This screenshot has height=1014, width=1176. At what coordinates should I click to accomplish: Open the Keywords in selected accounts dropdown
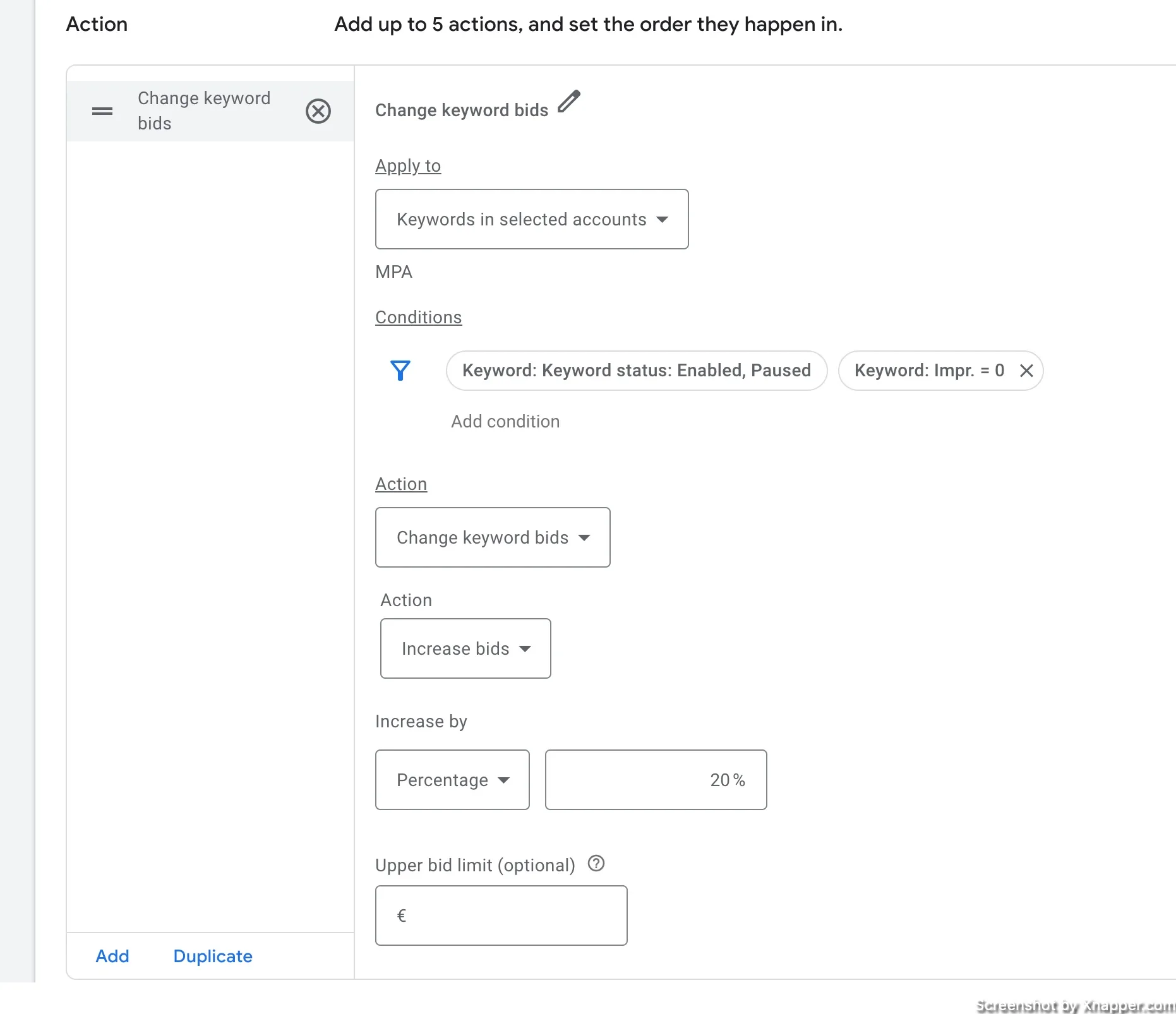coord(532,219)
